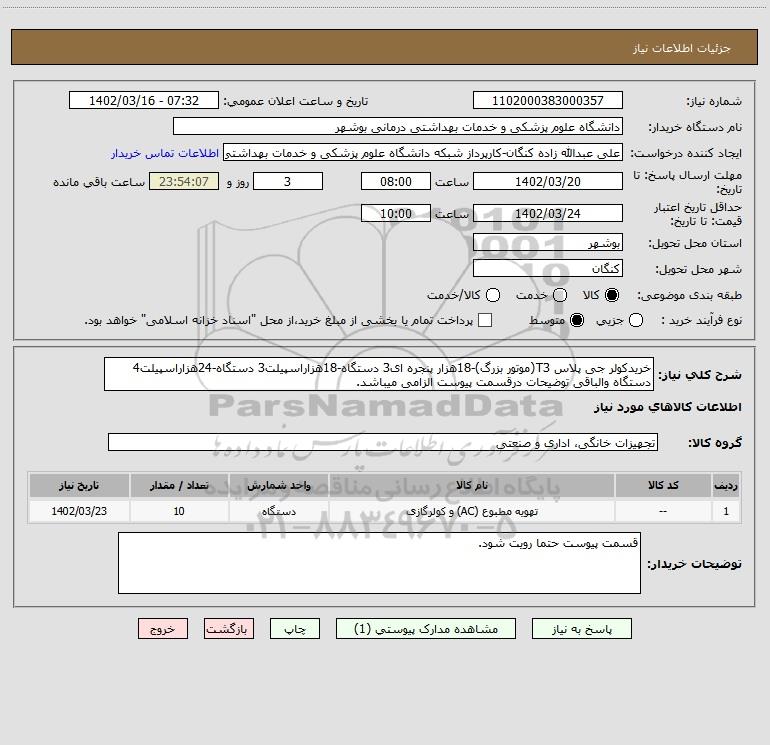770x745 pixels.
Task: Click the buyer organization name field
Action: click(x=398, y=127)
